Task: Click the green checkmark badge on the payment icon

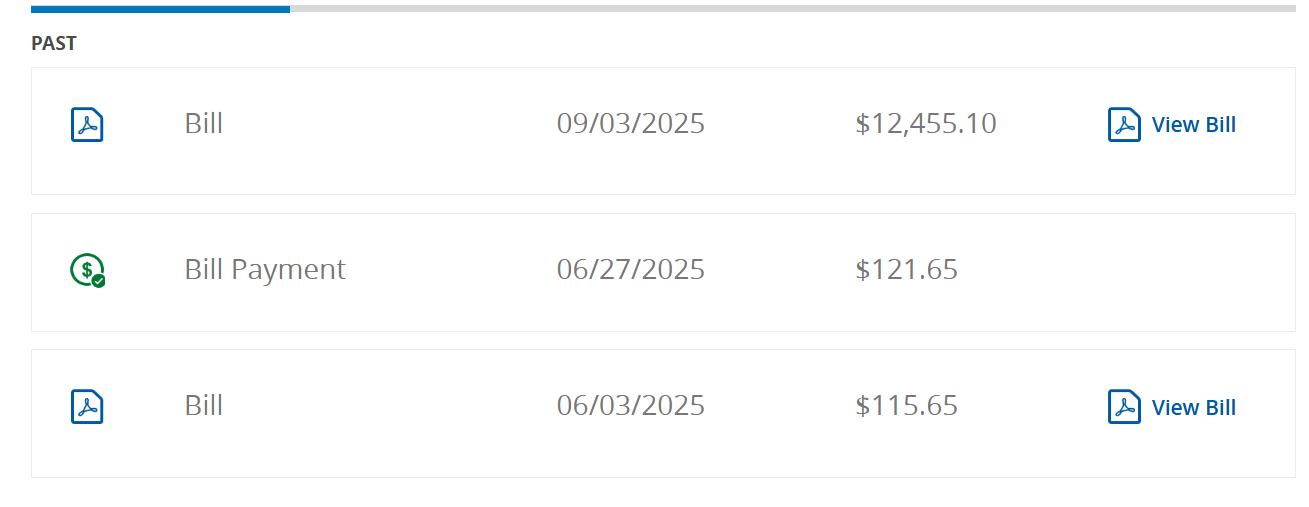Action: pos(98,281)
